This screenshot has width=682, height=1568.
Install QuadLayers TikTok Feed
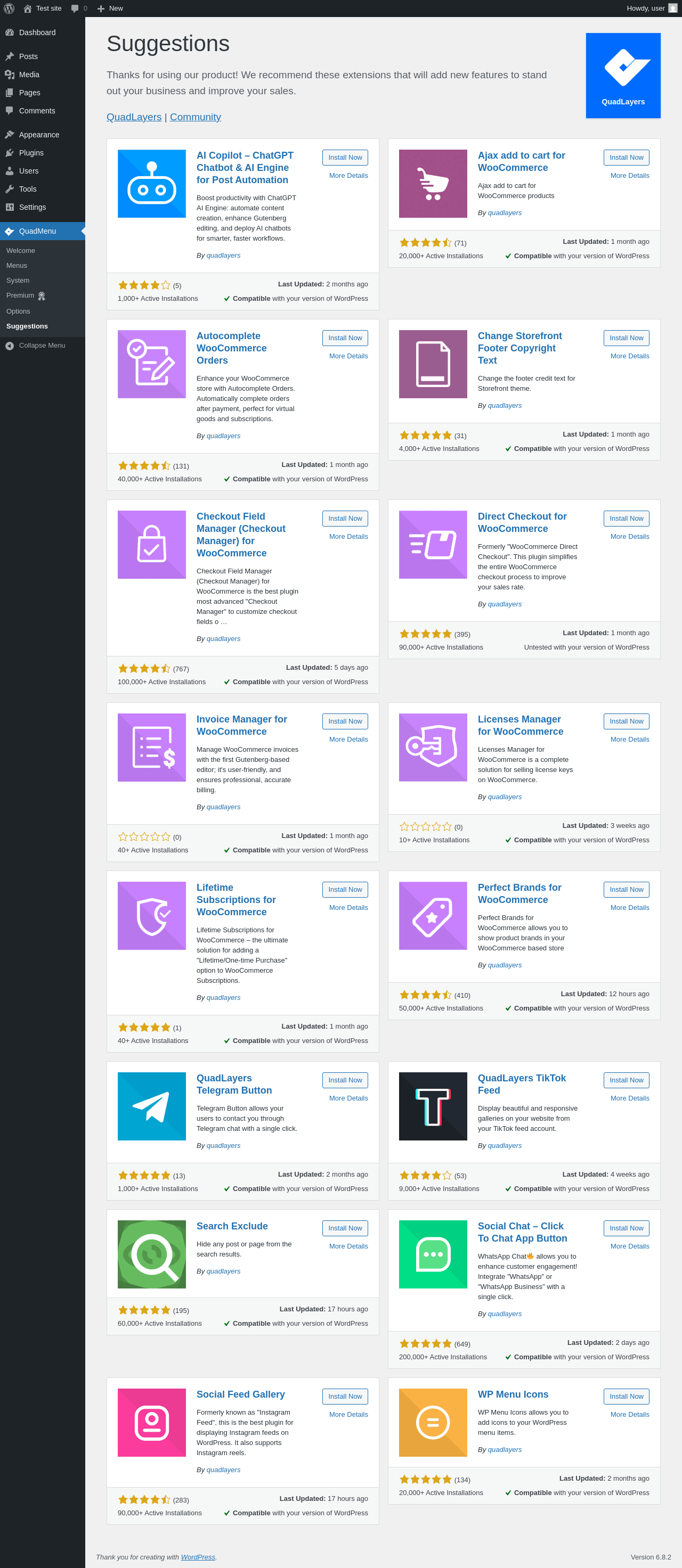(x=627, y=1080)
